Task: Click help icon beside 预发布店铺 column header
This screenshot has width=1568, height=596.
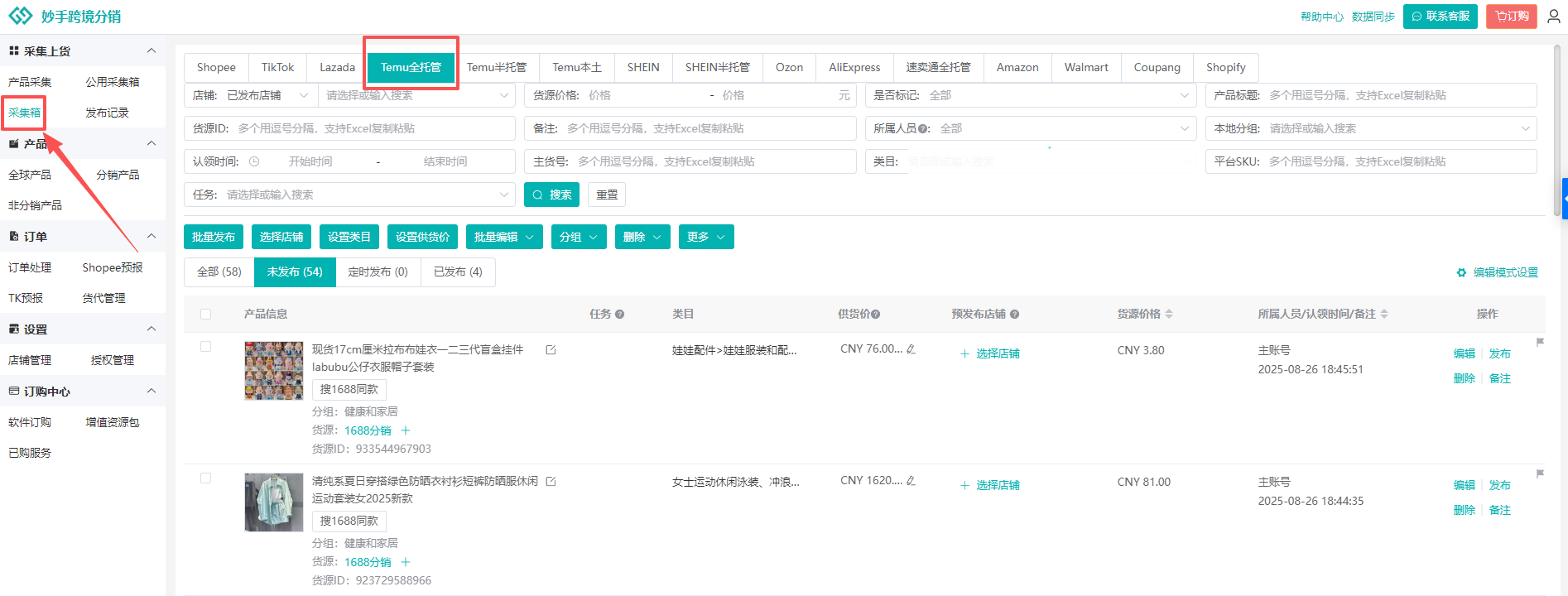Action: coord(1014,315)
